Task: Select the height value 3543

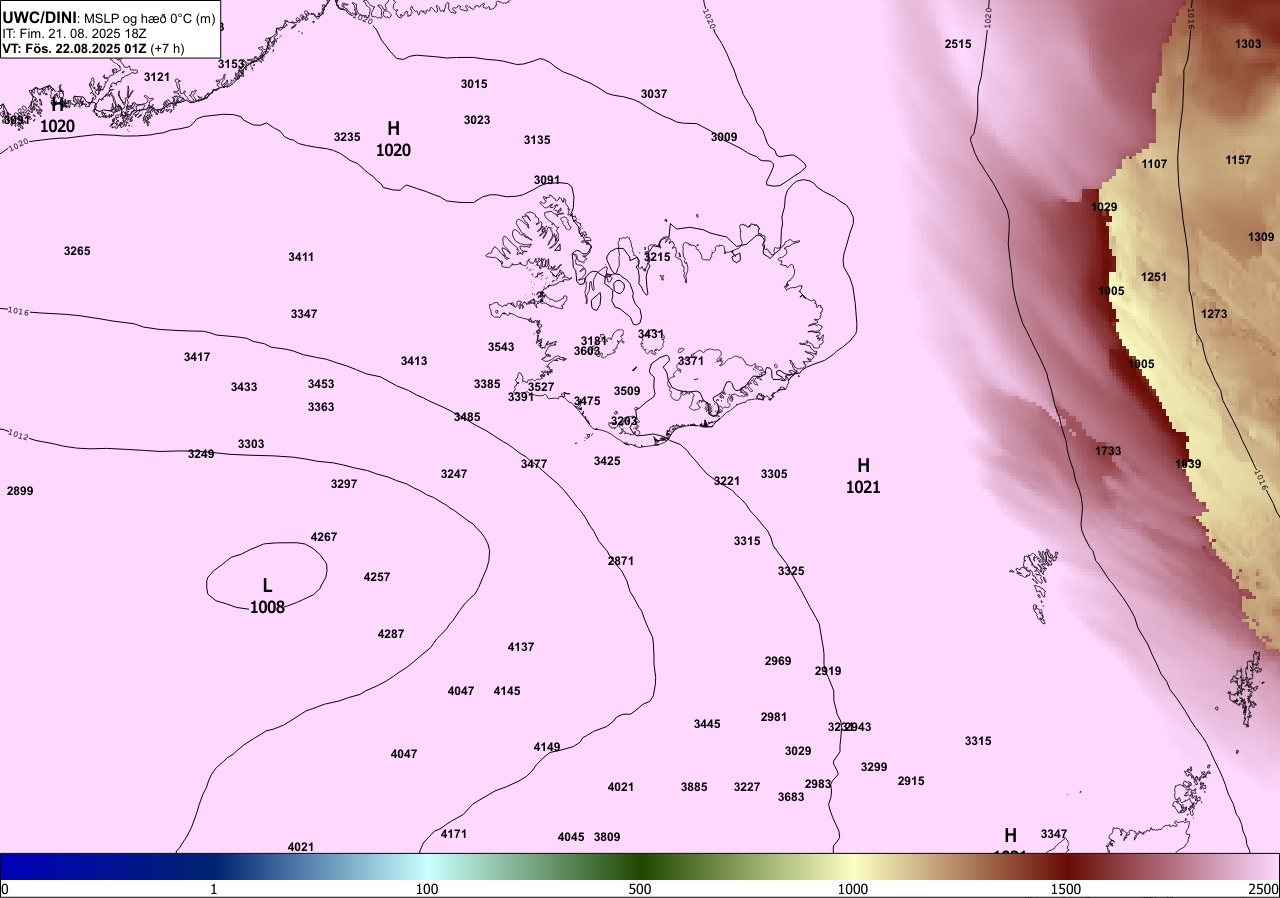Action: (501, 347)
